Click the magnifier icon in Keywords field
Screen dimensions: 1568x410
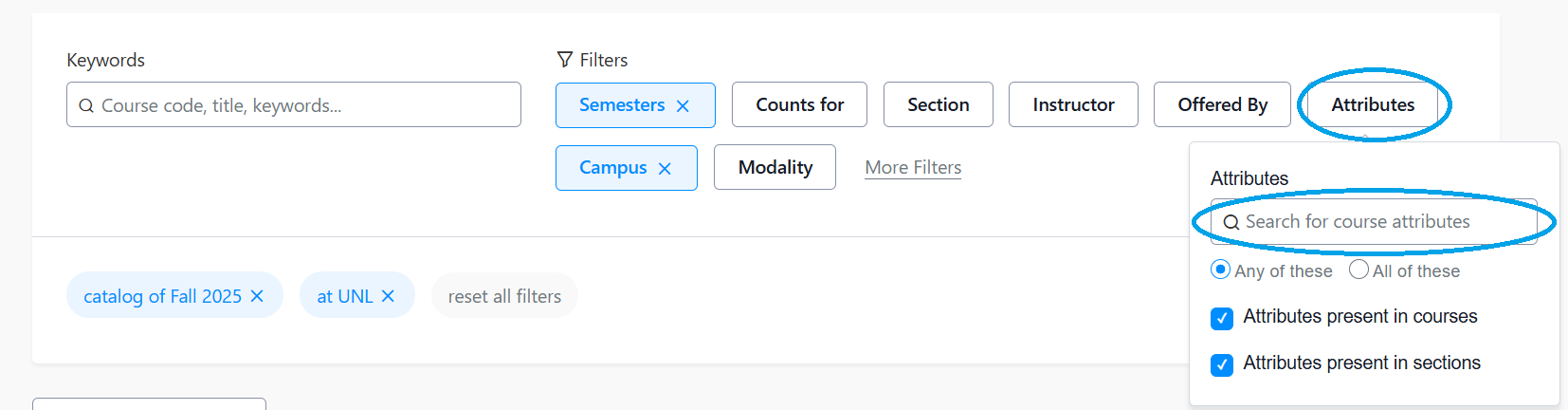pos(86,105)
